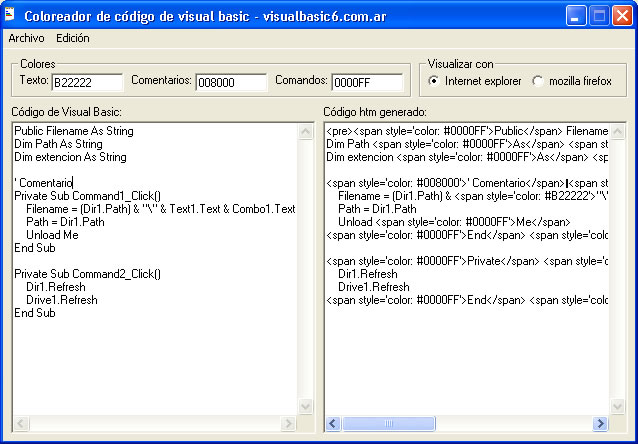Viewport: 638px width, 444px height.
Task: Click the application icon in the title bar
Action: (12, 15)
